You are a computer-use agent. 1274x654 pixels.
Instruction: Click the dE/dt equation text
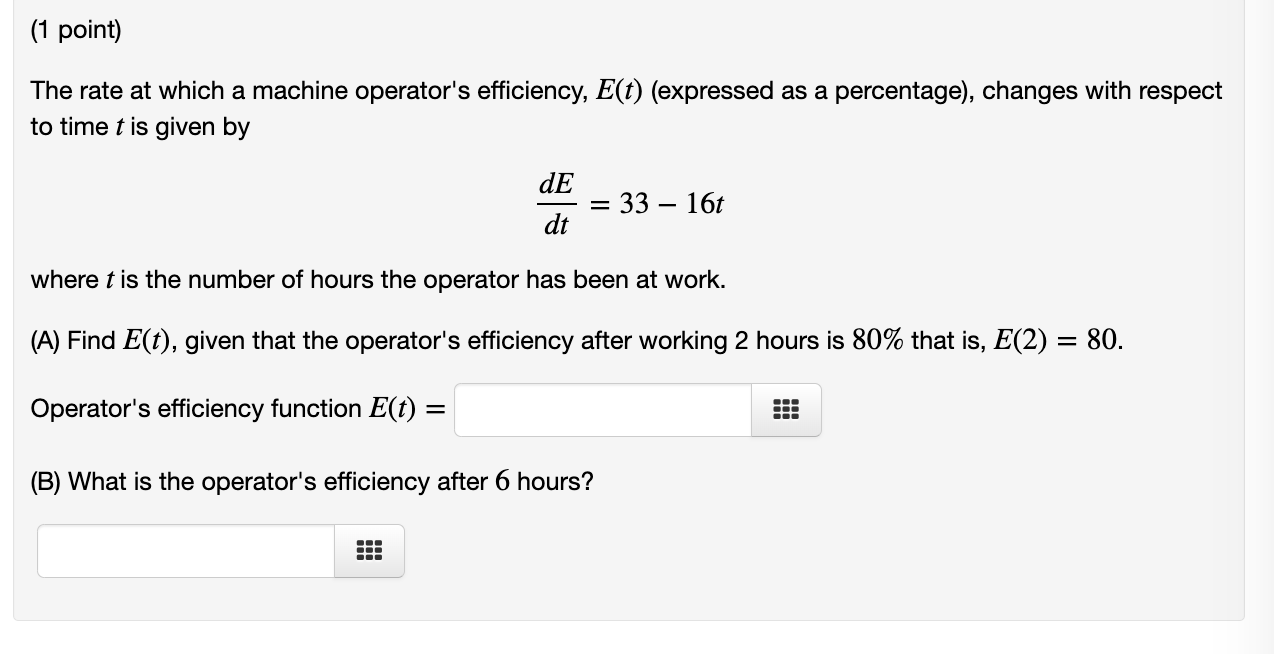[556, 203]
